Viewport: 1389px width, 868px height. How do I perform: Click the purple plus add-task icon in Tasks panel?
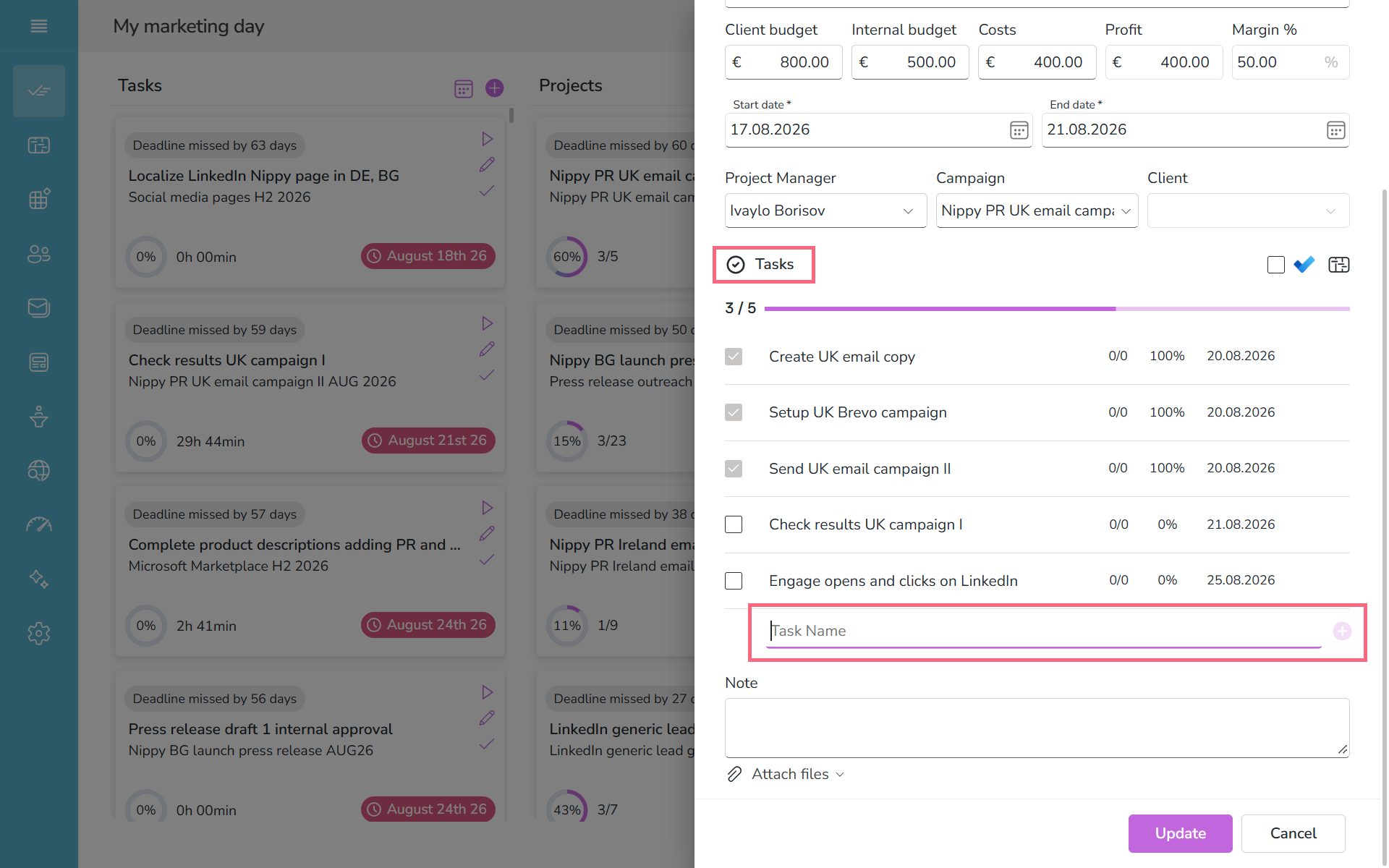[x=495, y=88]
